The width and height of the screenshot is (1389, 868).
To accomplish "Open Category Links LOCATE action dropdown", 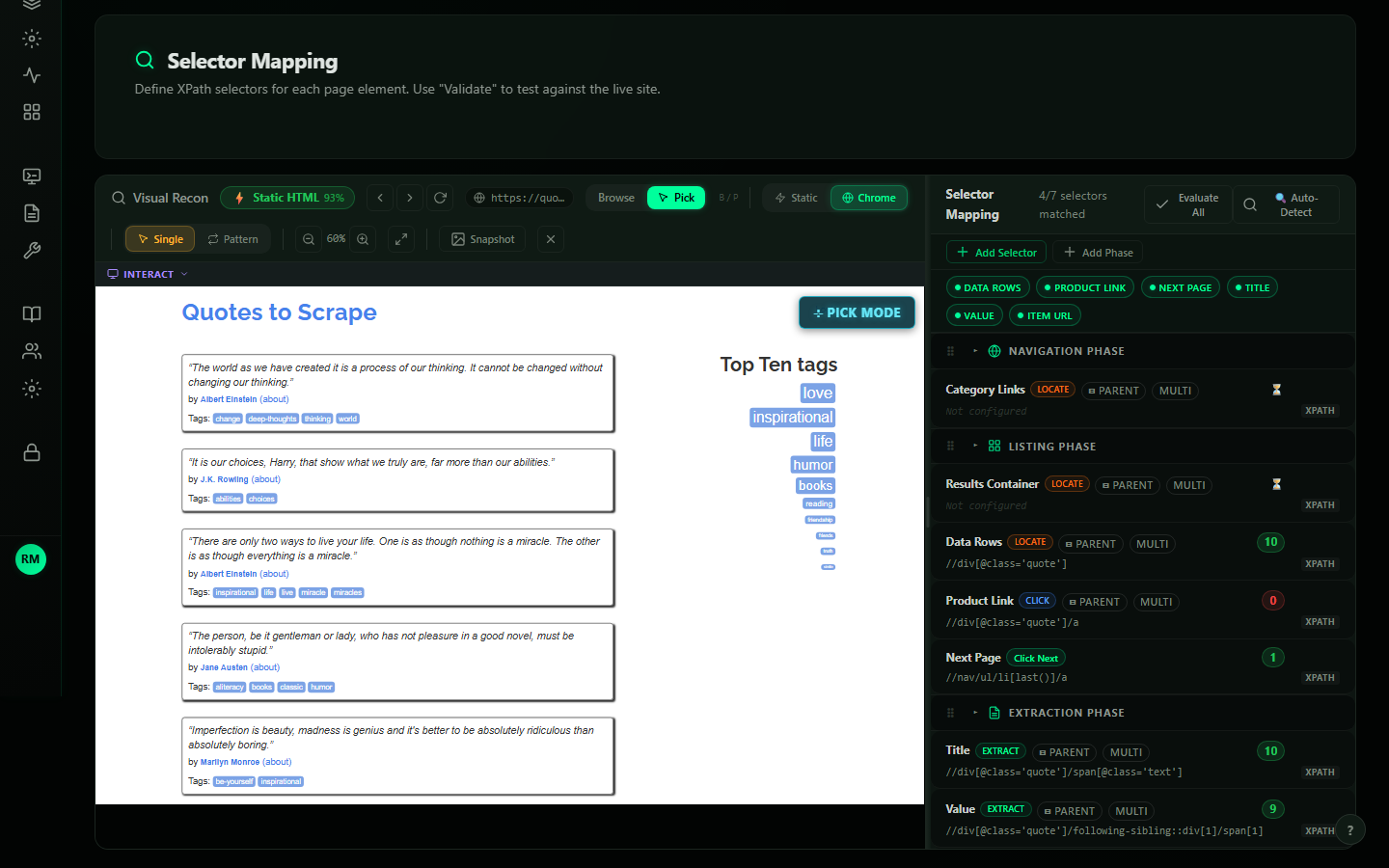I will click(x=1053, y=390).
